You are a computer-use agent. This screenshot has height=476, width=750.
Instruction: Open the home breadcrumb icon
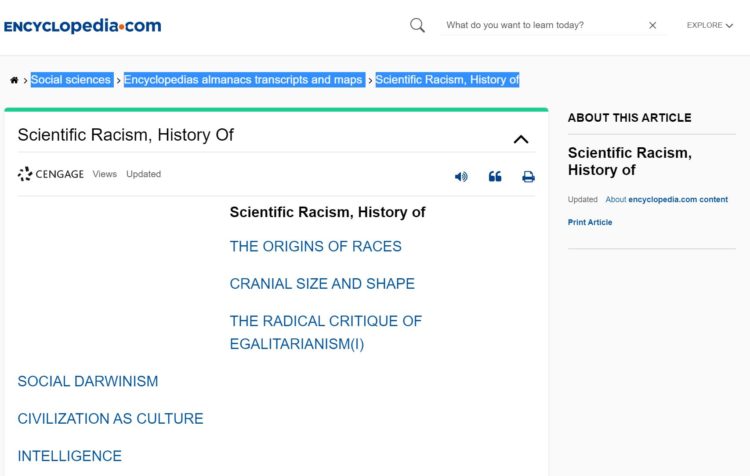[14, 80]
